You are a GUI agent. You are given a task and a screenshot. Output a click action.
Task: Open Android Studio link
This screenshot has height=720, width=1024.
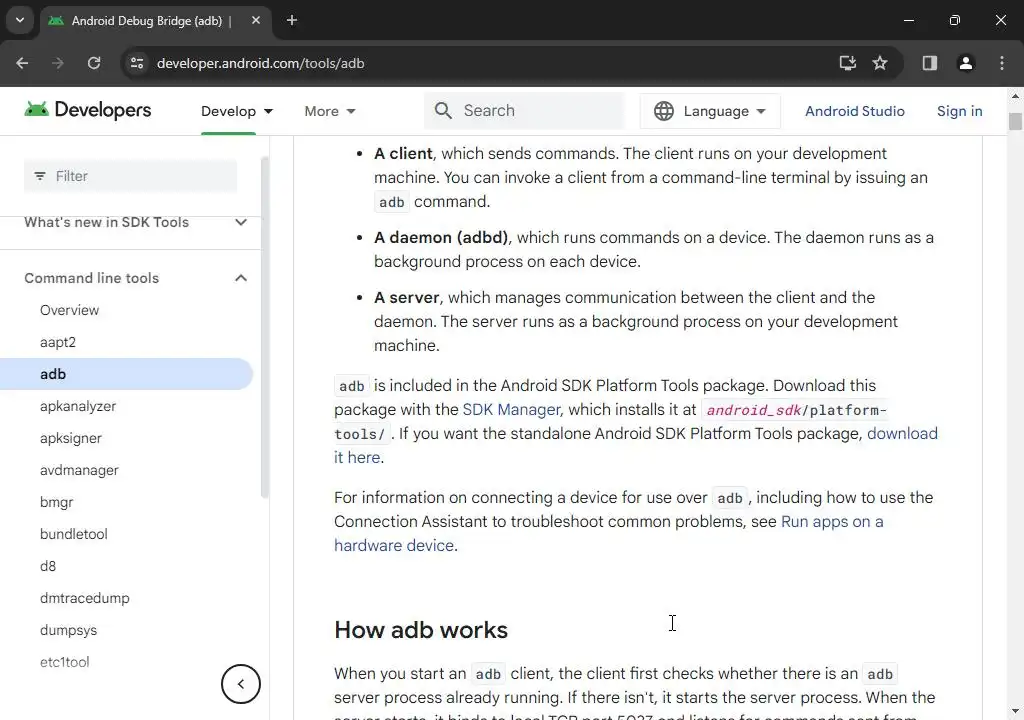click(x=854, y=111)
